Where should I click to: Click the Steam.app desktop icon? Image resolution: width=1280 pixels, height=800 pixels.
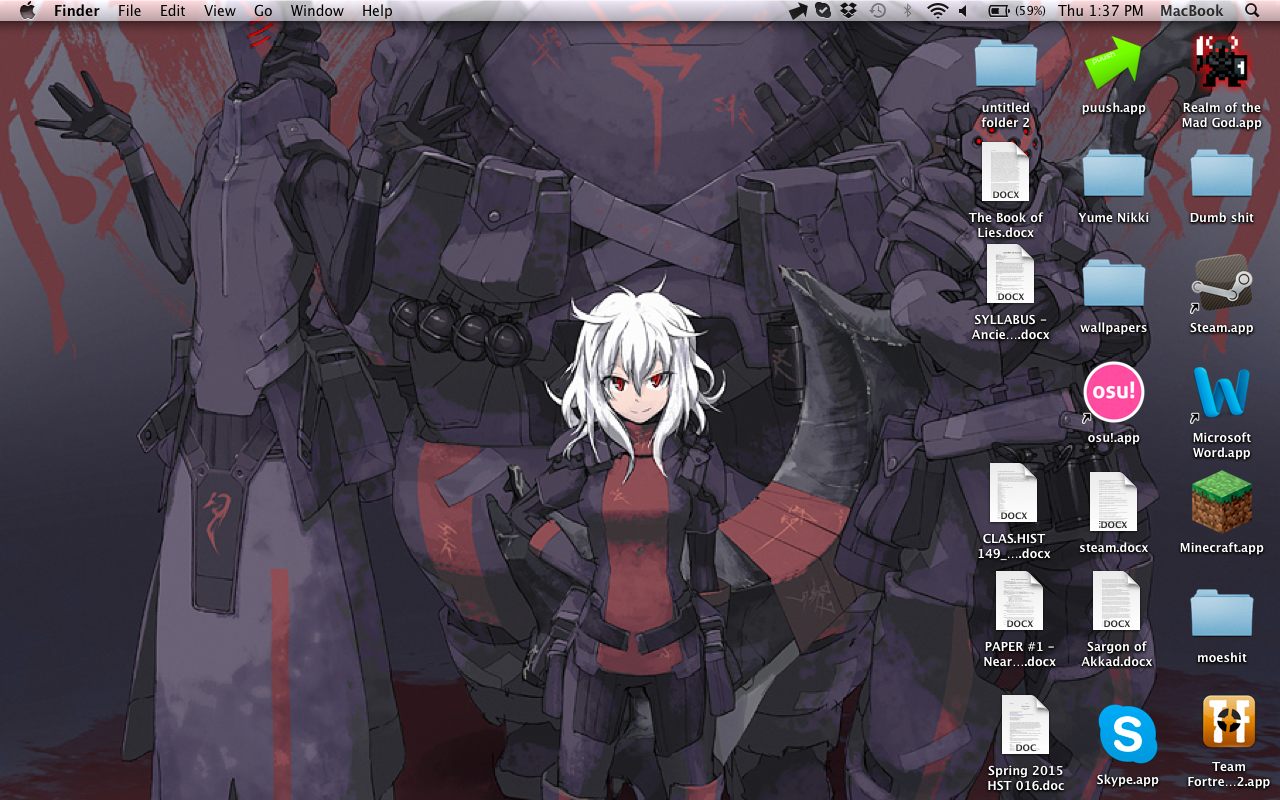tap(1221, 284)
